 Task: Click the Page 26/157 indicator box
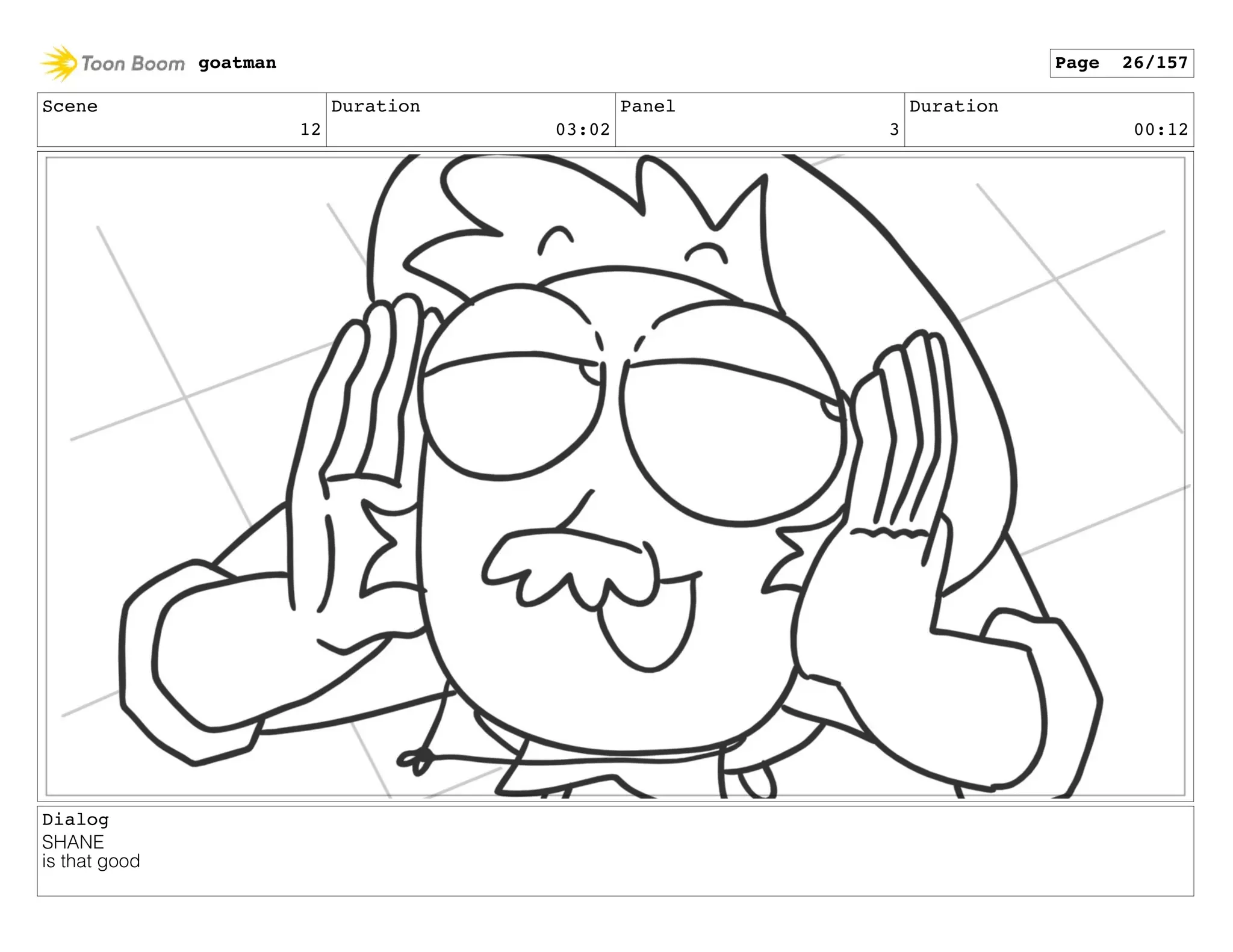tap(1121, 63)
